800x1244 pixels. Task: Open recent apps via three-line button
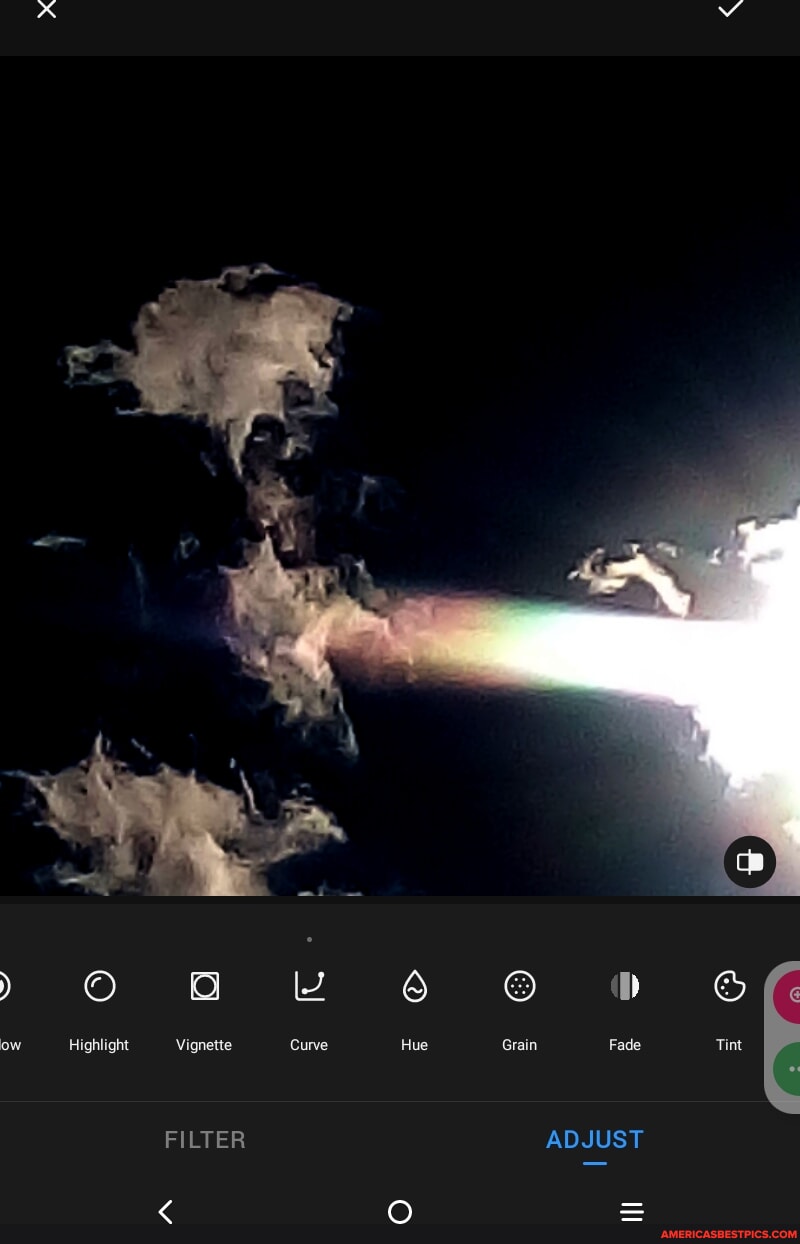(631, 1212)
